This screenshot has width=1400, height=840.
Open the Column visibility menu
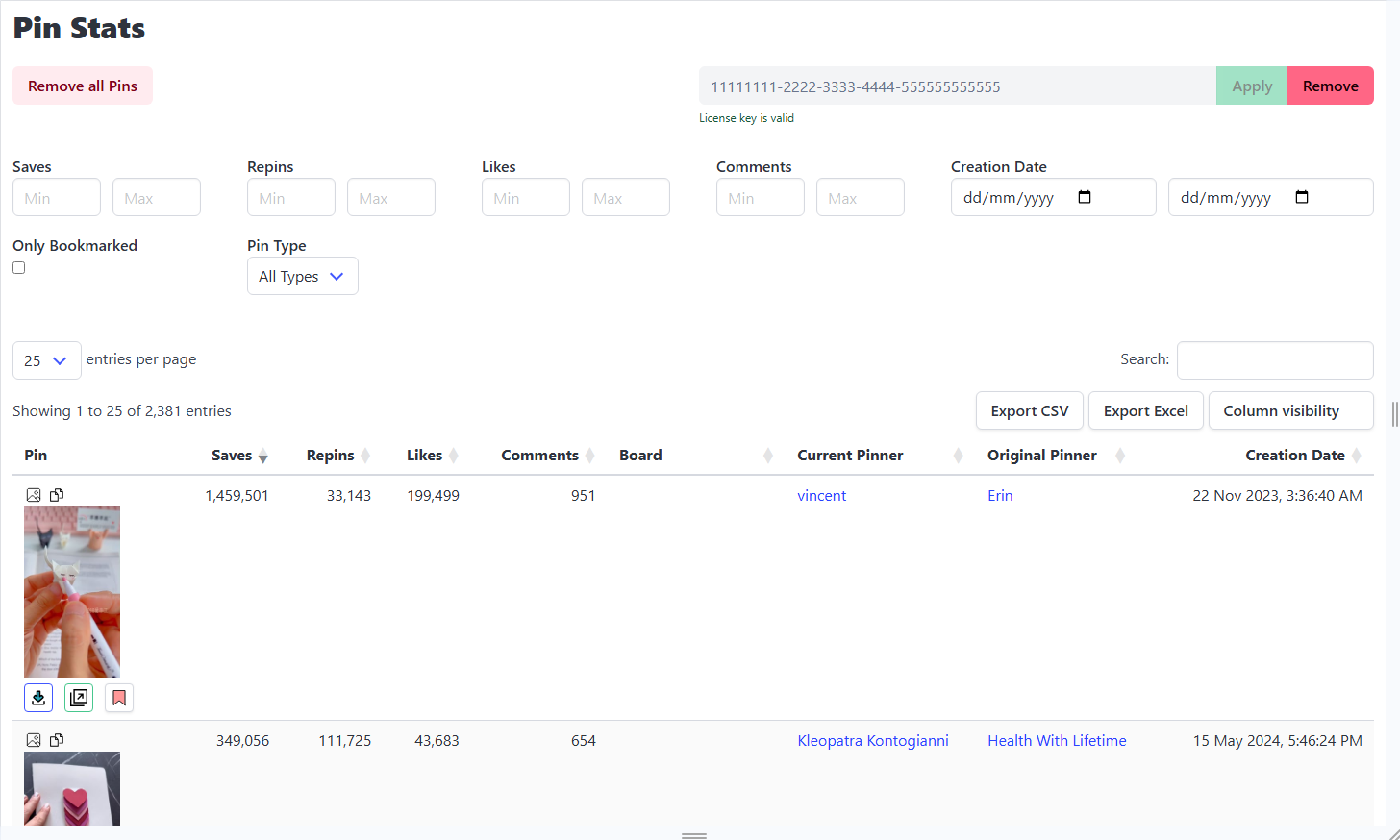pos(1290,410)
